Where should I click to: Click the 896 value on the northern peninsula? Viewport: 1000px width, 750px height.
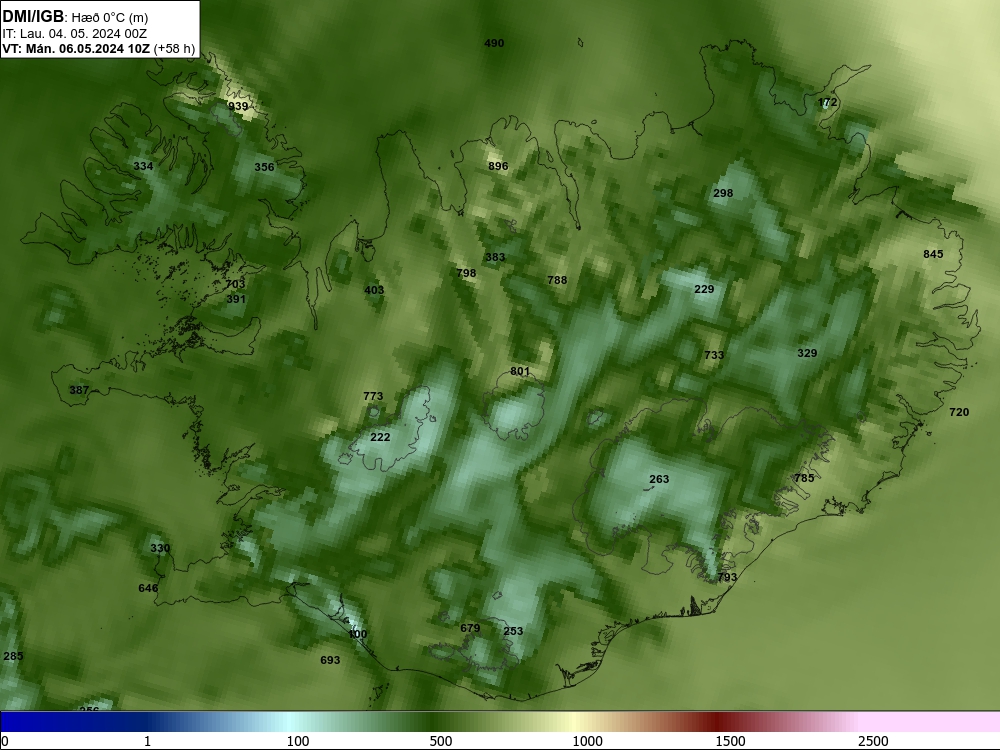click(498, 166)
